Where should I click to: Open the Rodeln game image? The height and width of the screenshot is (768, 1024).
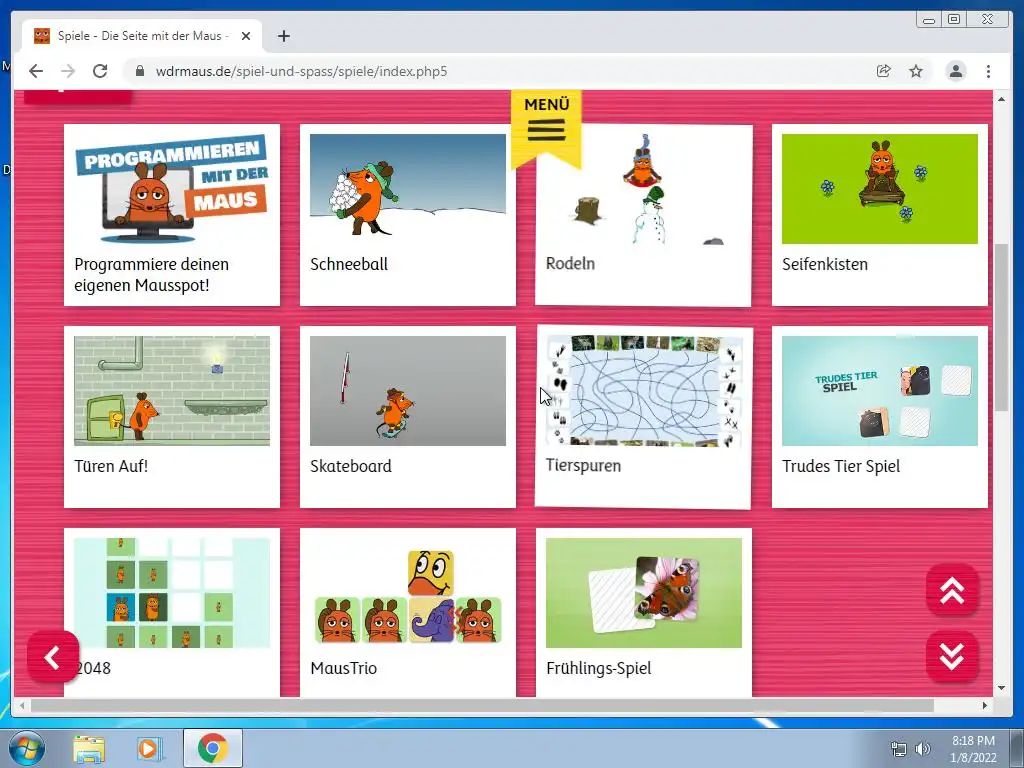[643, 188]
